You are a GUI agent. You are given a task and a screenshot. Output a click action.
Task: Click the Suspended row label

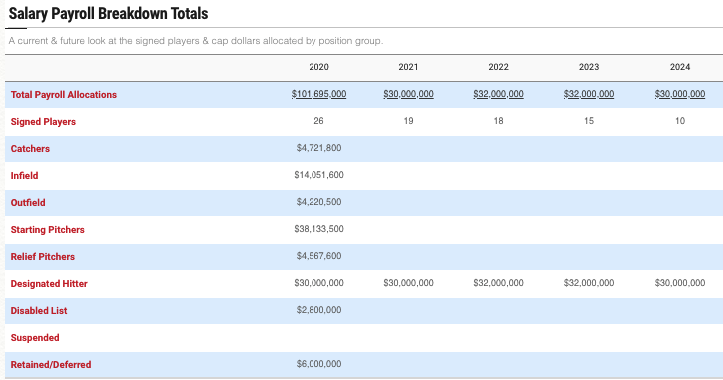35,338
